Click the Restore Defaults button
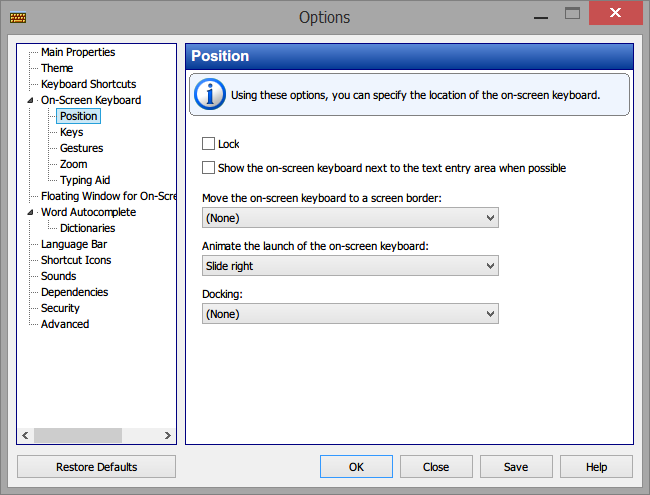 pos(97,467)
